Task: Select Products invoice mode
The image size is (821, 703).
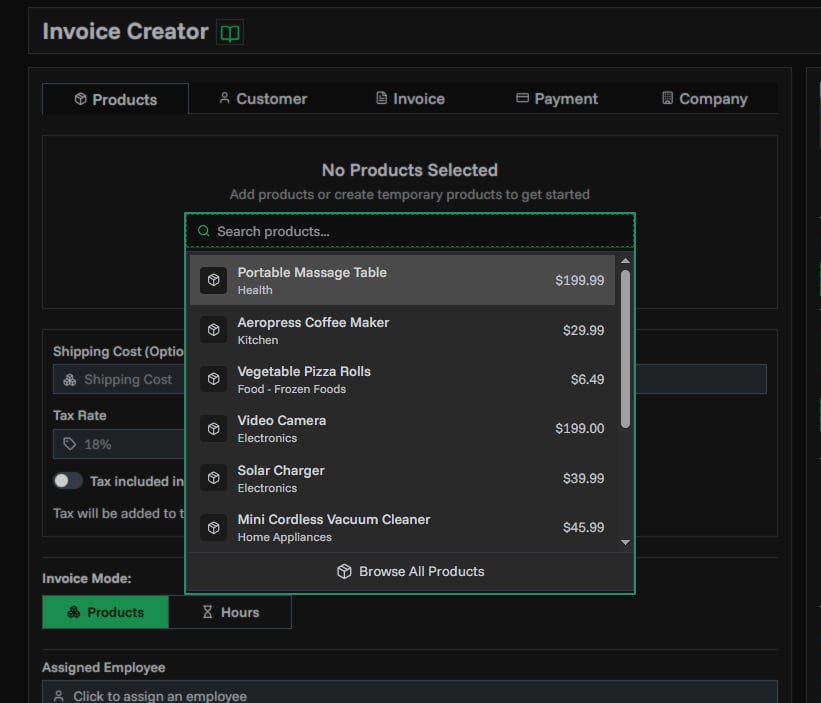Action: (105, 612)
